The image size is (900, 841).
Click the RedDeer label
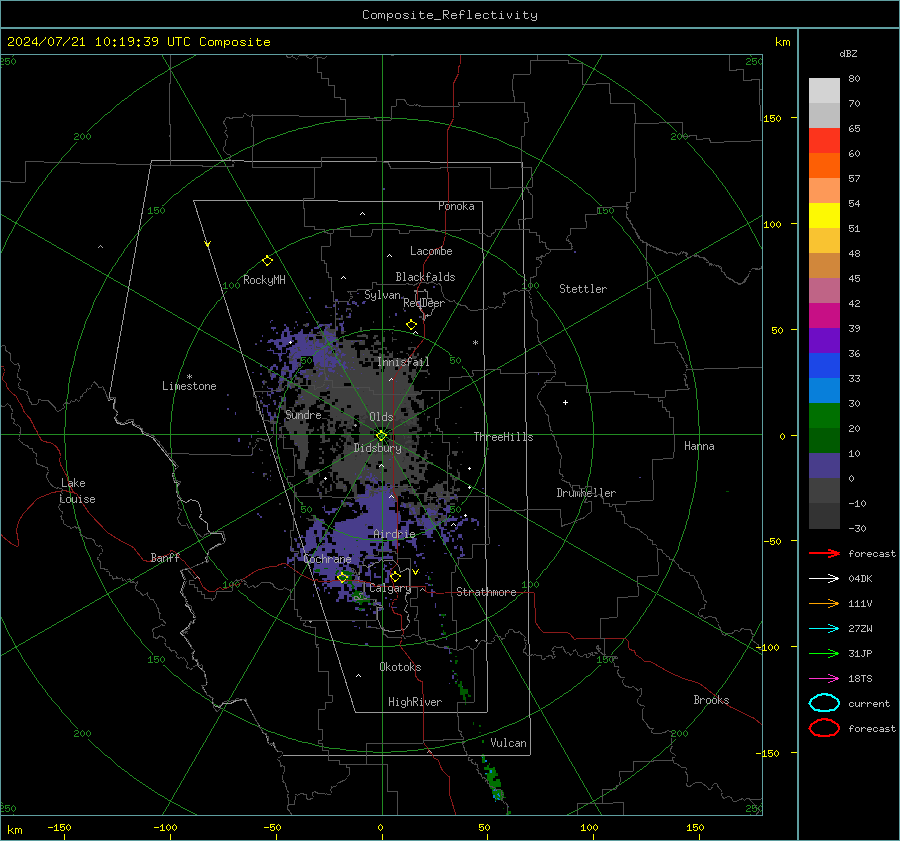pos(424,303)
